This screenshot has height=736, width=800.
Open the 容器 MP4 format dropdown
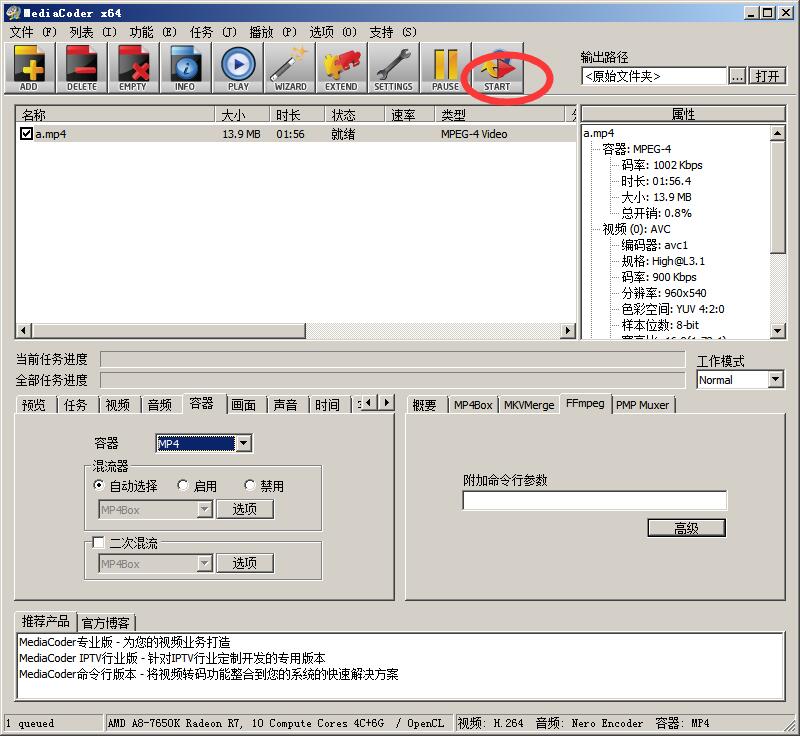(x=244, y=443)
